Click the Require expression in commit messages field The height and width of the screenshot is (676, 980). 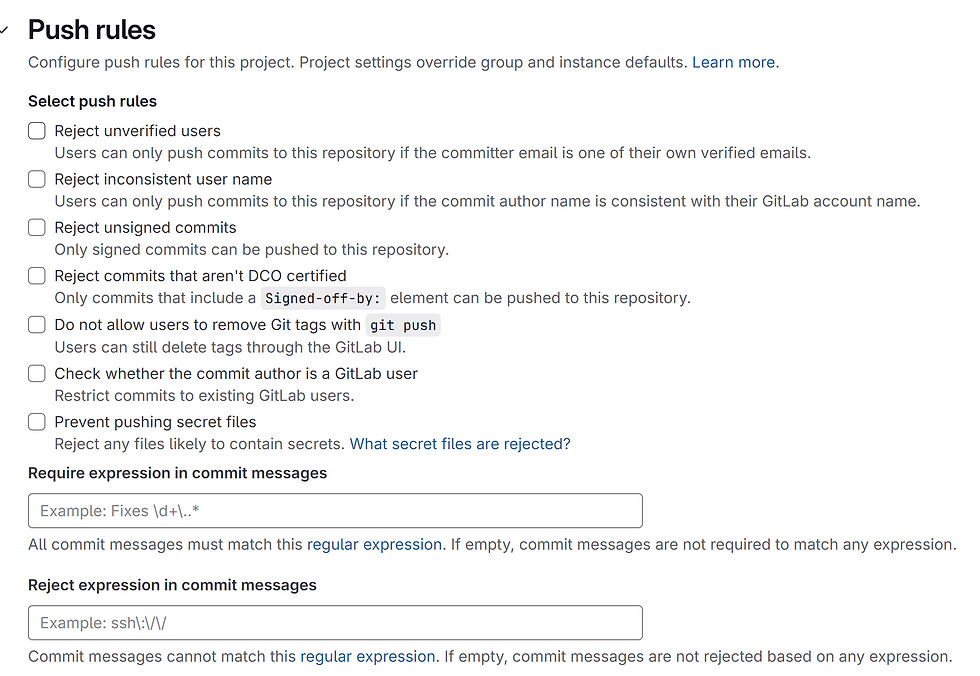point(335,510)
